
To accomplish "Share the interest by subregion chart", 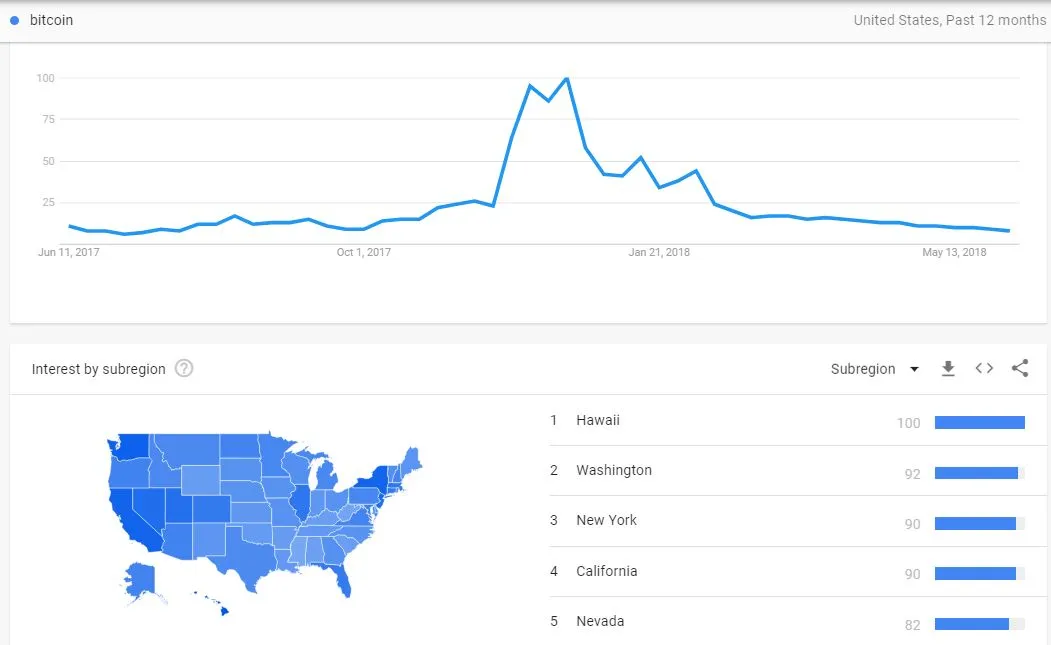I will point(1019,368).
